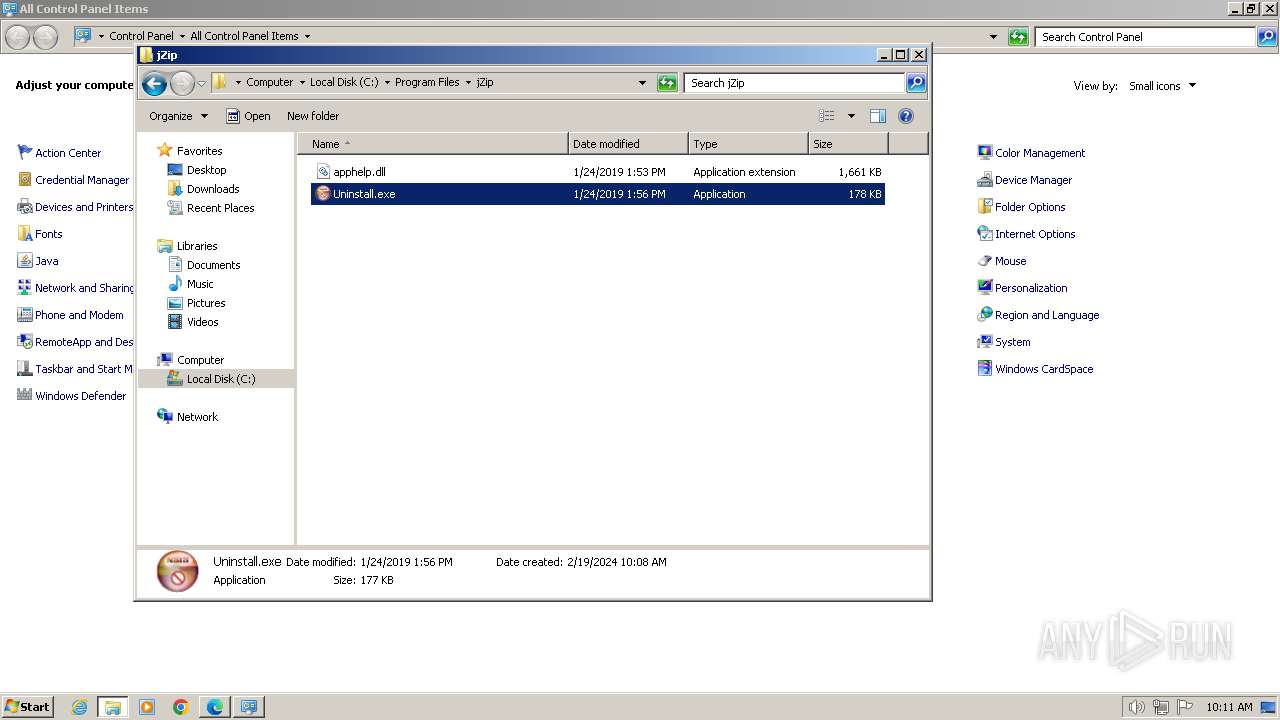Viewport: 1280px width, 720px height.
Task: Change view using the views icon
Action: 827,116
